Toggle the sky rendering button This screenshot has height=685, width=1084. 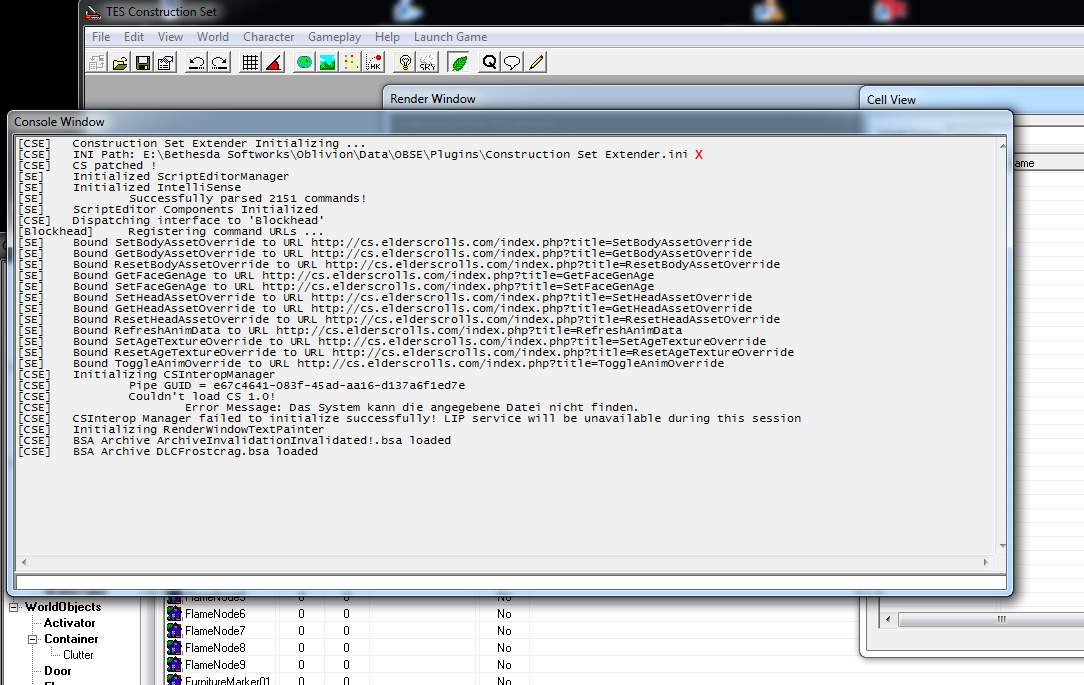click(427, 63)
